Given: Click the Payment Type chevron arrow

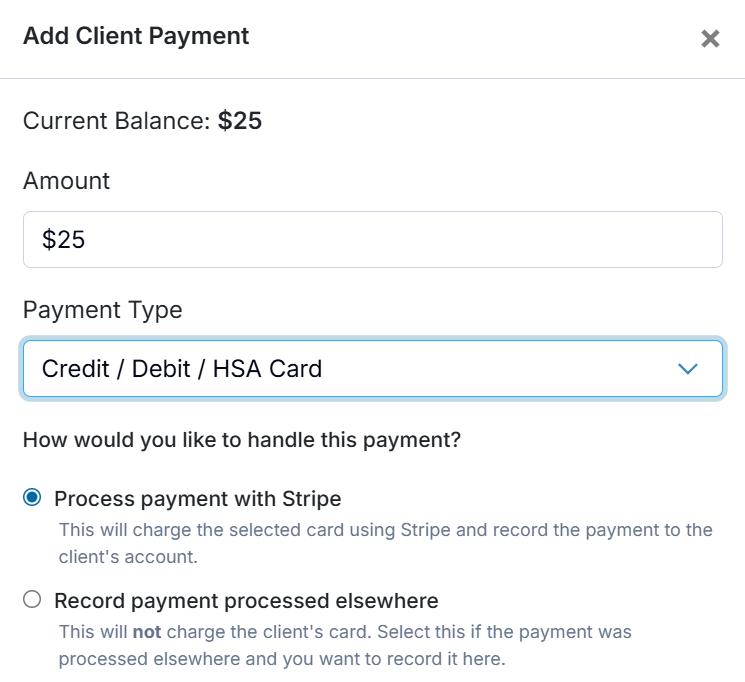Looking at the screenshot, I should click(x=687, y=369).
